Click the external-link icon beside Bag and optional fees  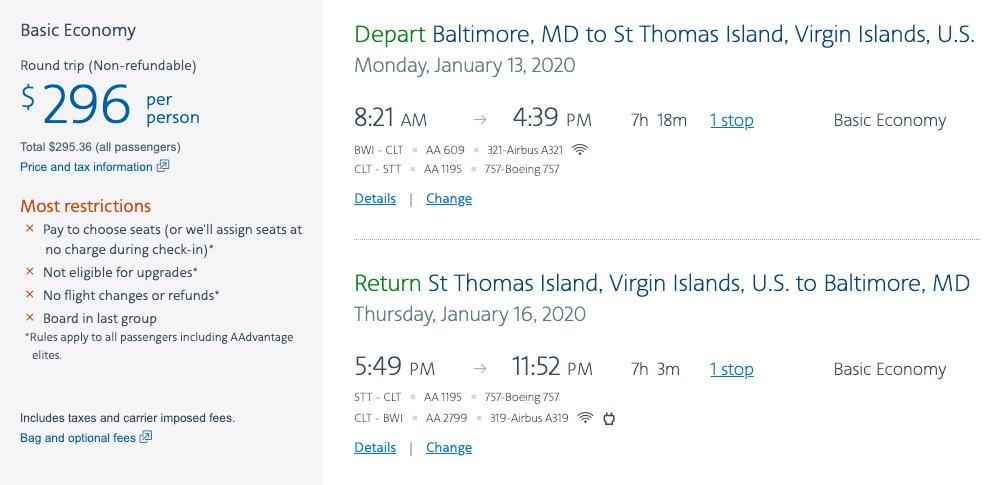click(x=146, y=437)
